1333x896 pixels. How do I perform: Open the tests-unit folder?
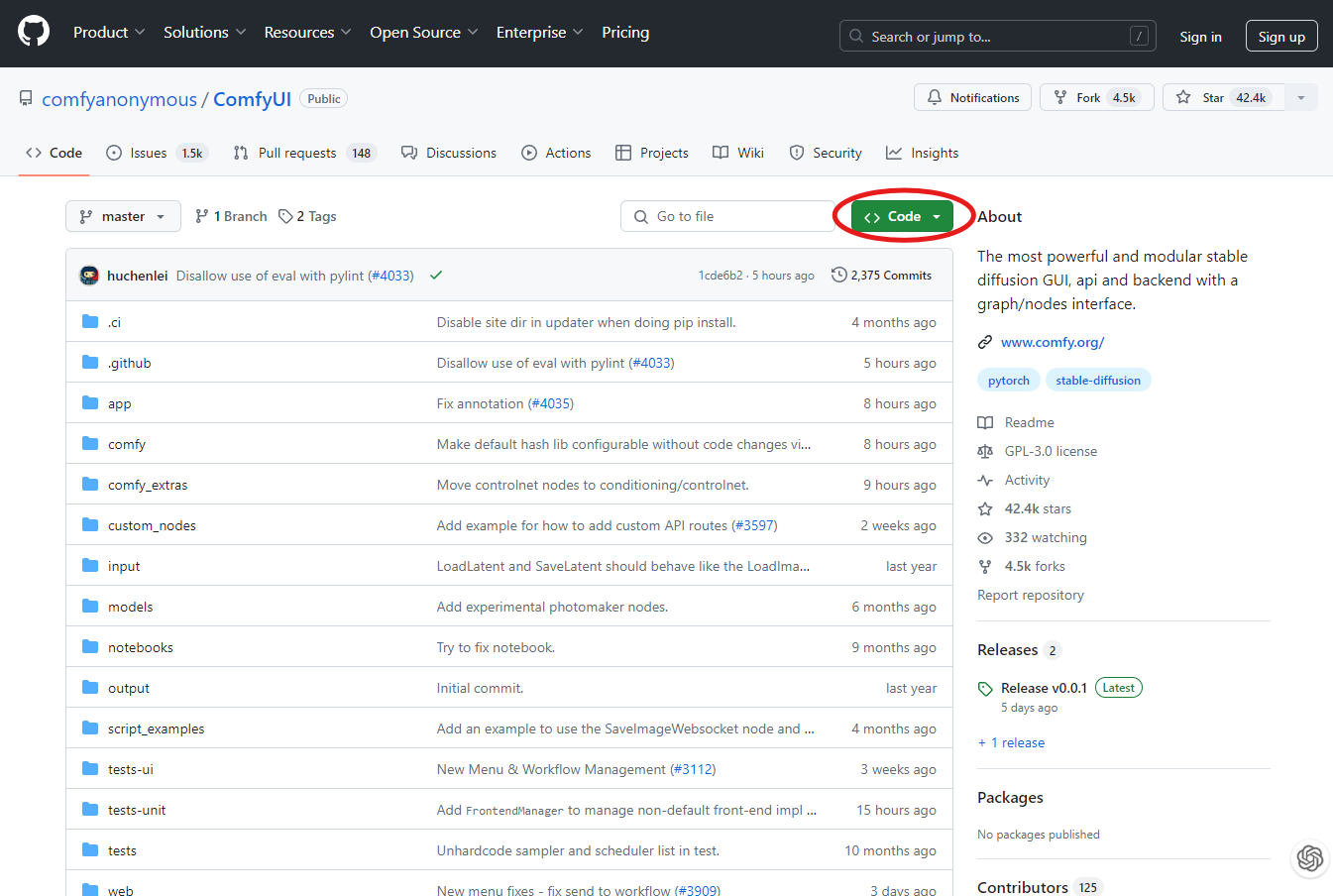click(137, 810)
